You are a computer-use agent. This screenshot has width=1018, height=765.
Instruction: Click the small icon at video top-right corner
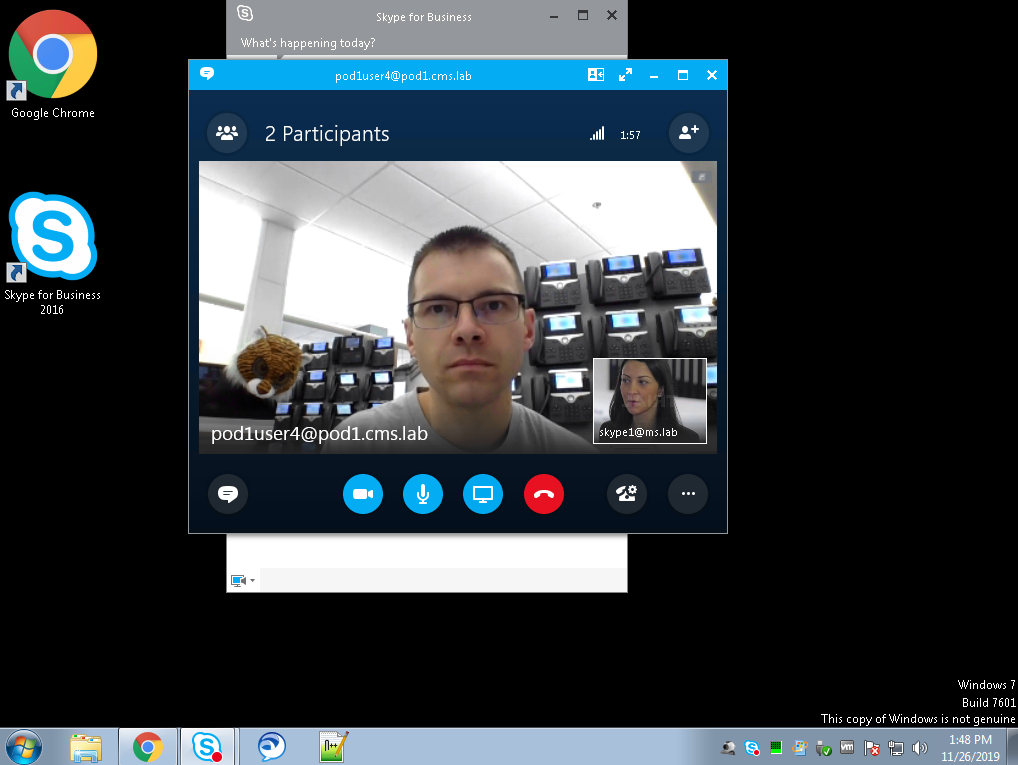click(x=701, y=177)
